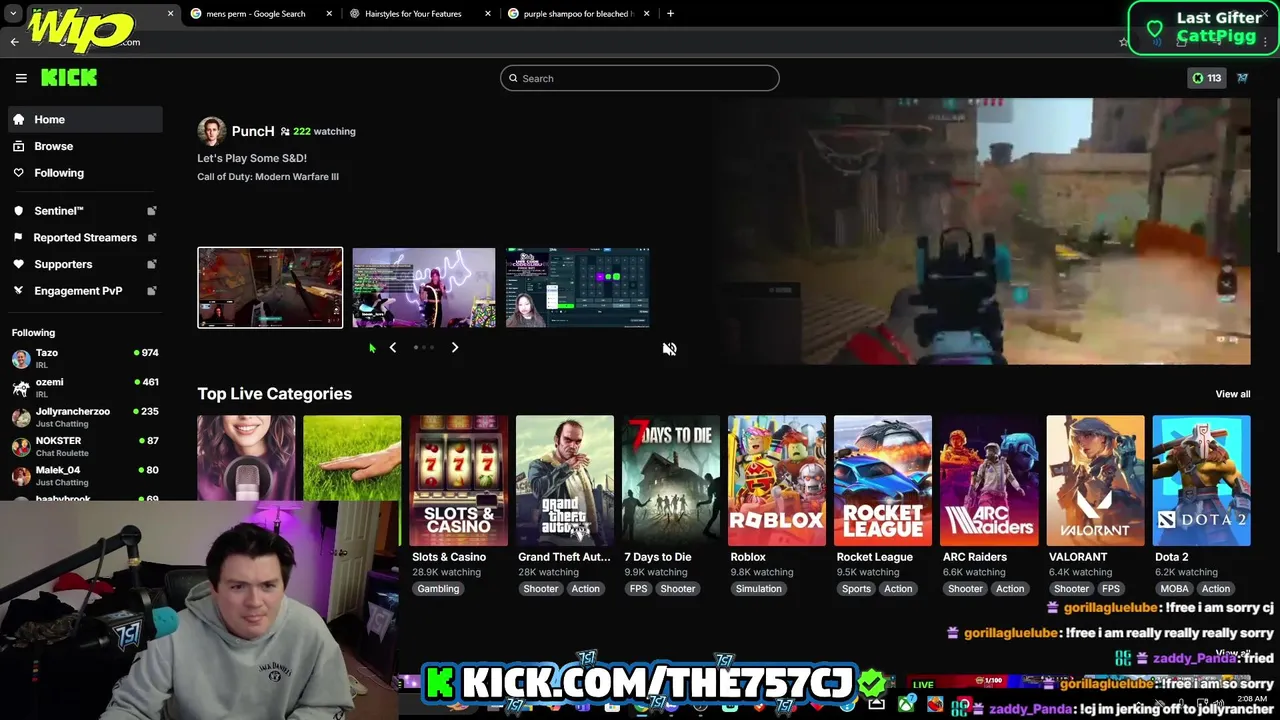Image resolution: width=1280 pixels, height=720 pixels.
Task: Click the green KICK logo
Action: 69,77
